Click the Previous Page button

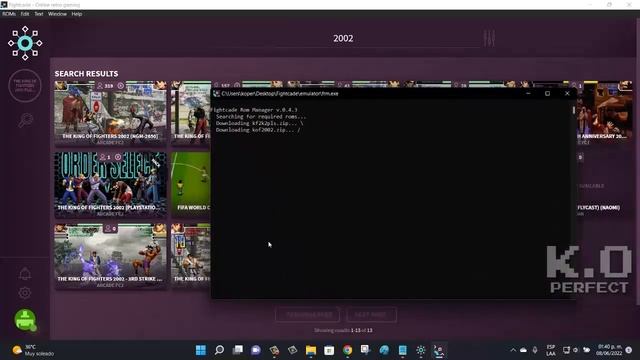tap(308, 315)
